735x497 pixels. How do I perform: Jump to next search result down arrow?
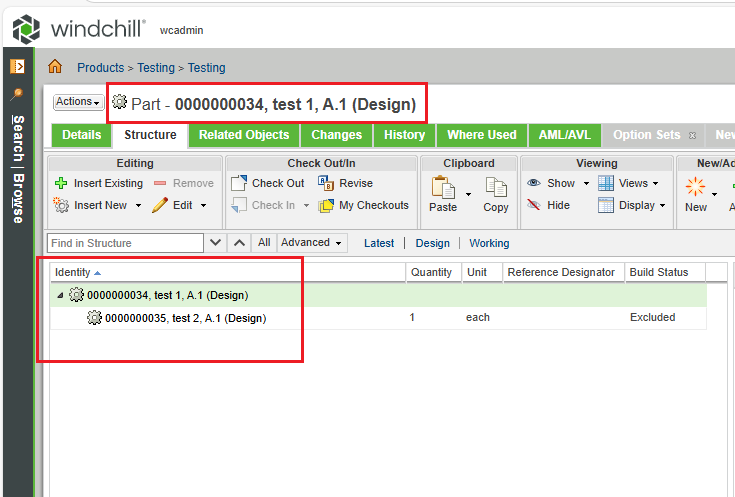[x=215, y=243]
